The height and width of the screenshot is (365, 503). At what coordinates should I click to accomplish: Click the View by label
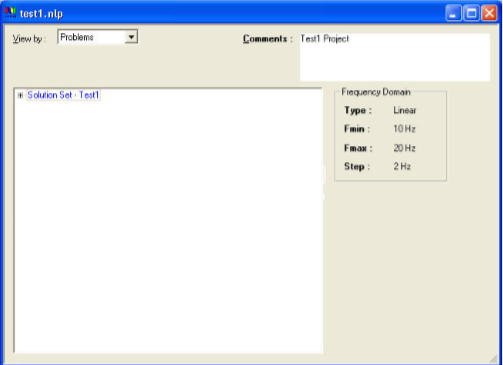28,39
